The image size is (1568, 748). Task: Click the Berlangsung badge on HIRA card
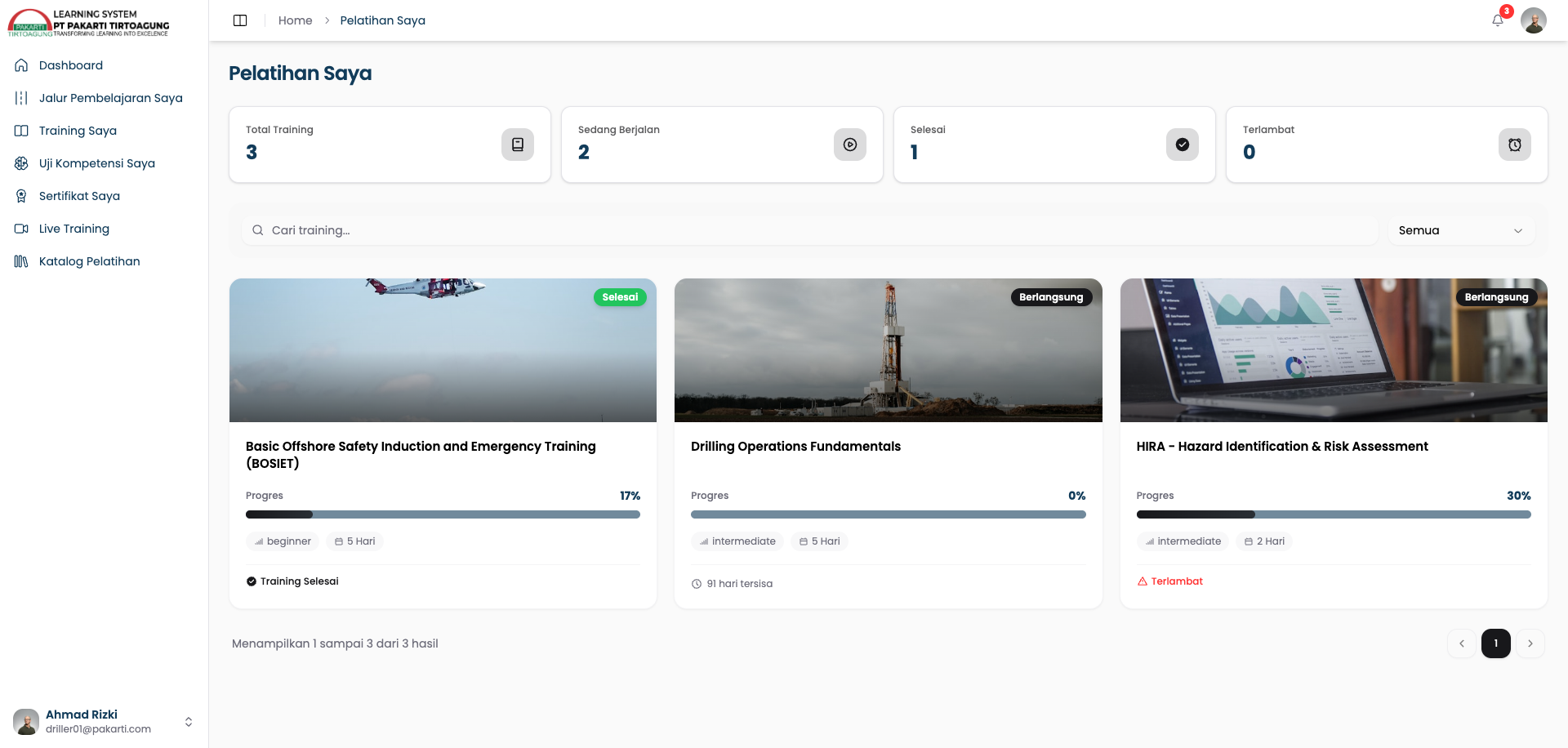(x=1496, y=297)
